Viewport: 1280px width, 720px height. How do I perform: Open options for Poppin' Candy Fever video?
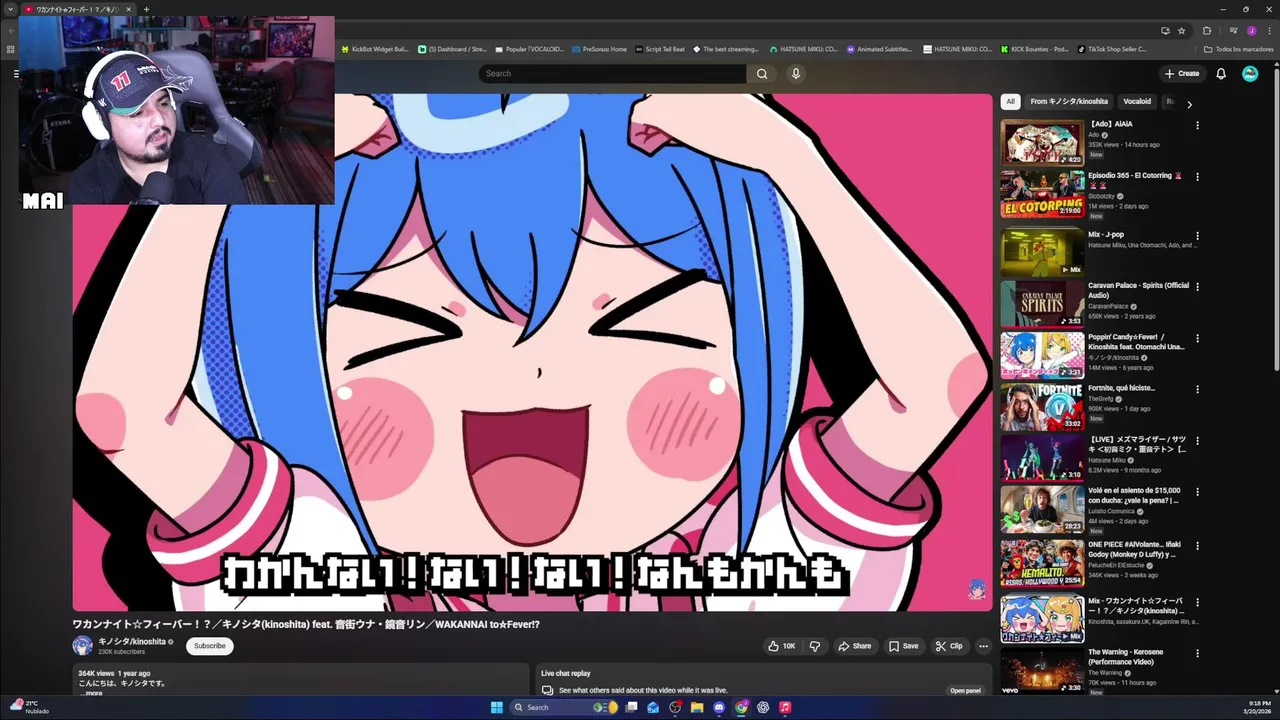(1197, 338)
